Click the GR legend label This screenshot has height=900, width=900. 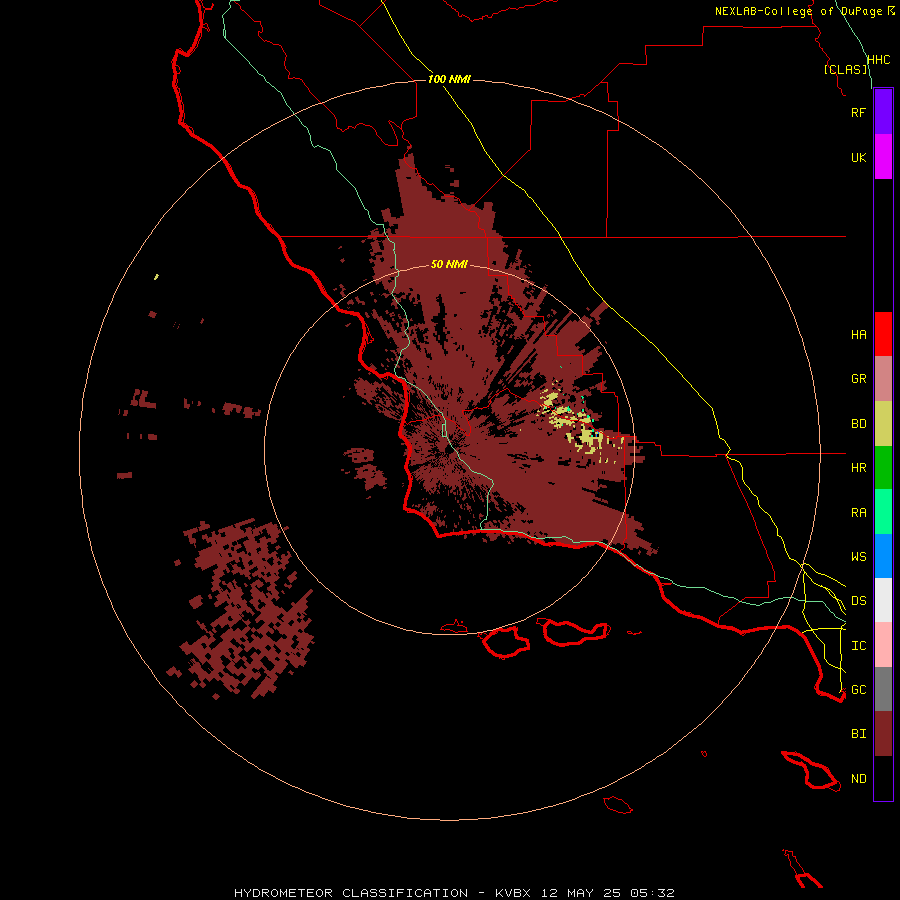[x=858, y=379]
